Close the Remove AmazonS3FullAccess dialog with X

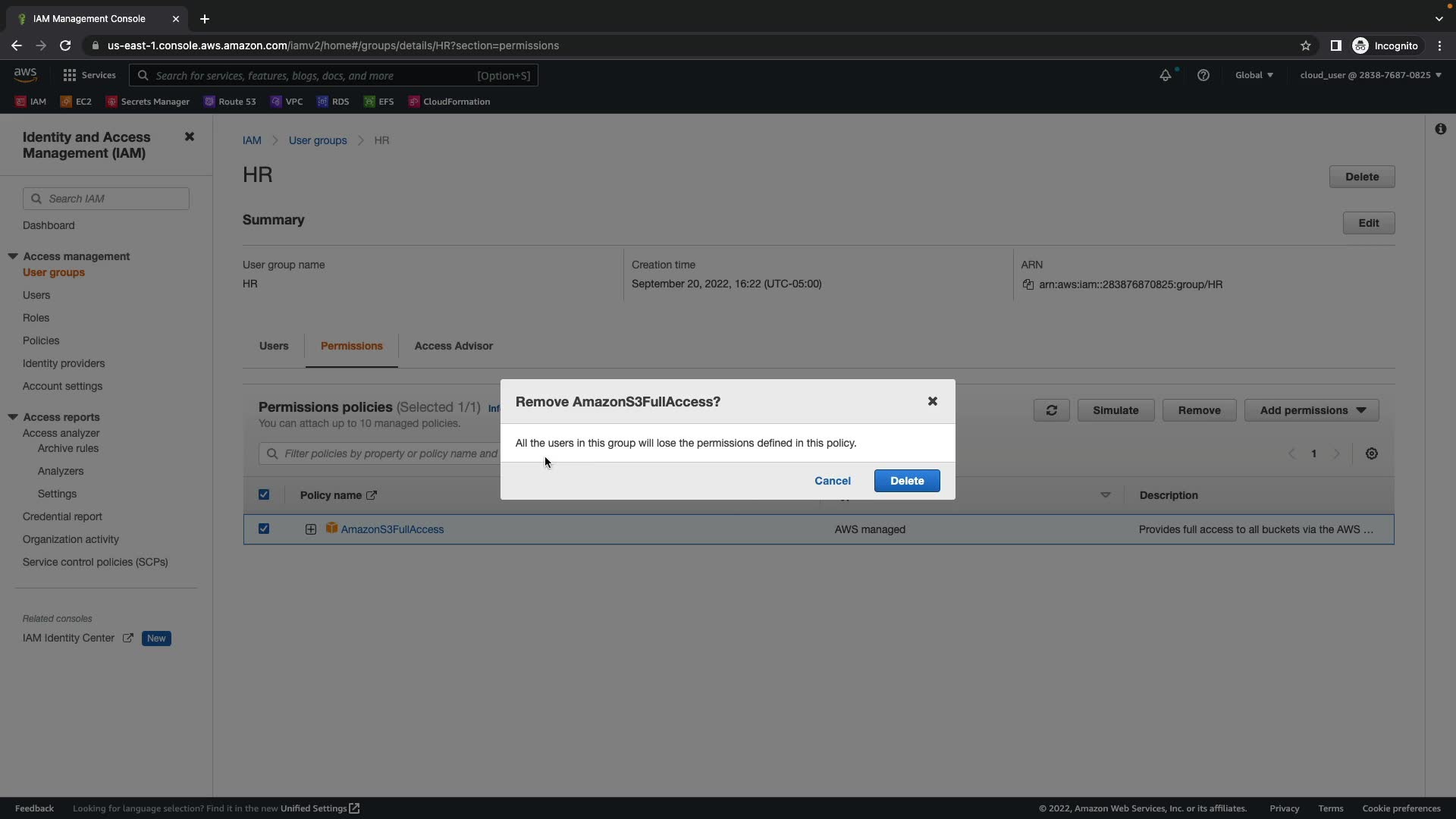[x=932, y=401]
